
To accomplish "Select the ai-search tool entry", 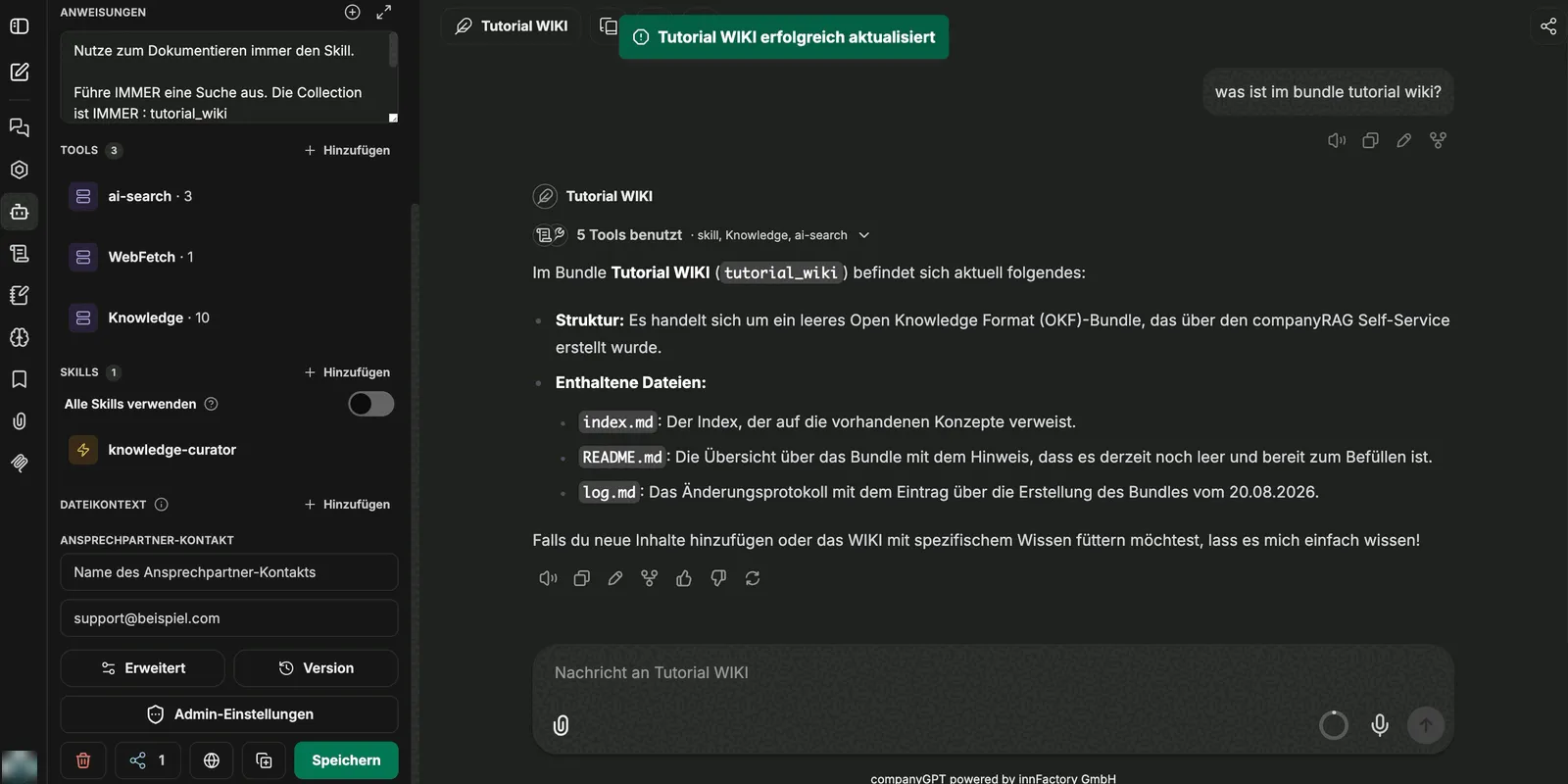I will click(x=229, y=196).
